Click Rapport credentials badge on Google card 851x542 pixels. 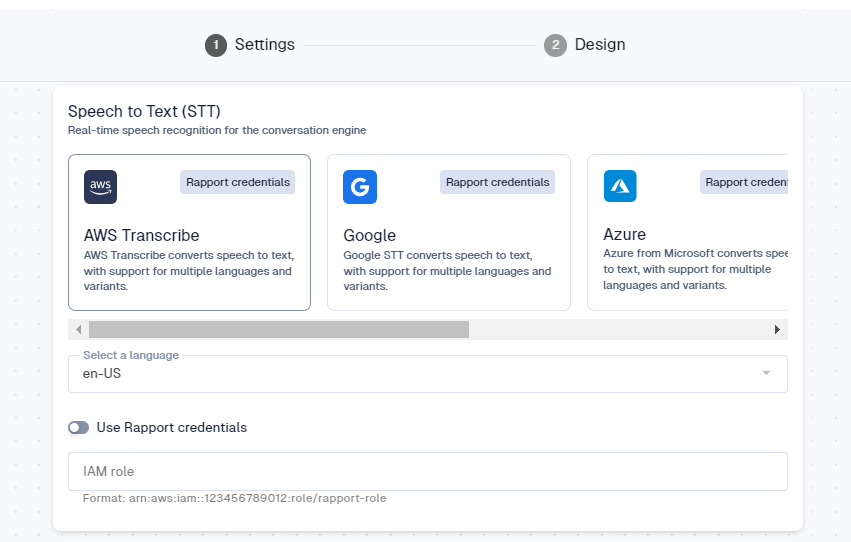click(497, 182)
